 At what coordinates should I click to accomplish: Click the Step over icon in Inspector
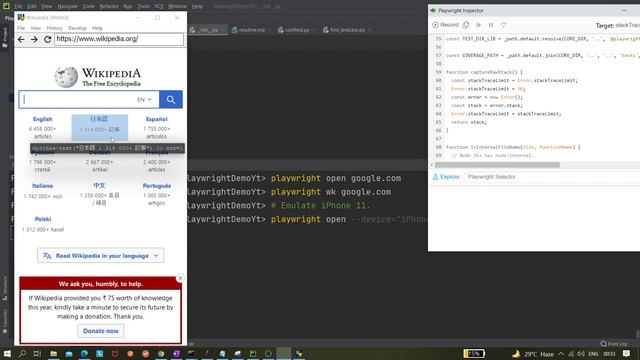tap(504, 25)
